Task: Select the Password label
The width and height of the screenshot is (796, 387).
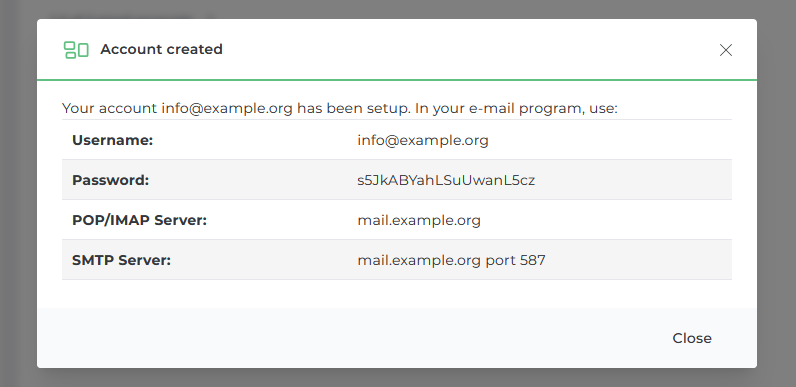Action: [111, 180]
